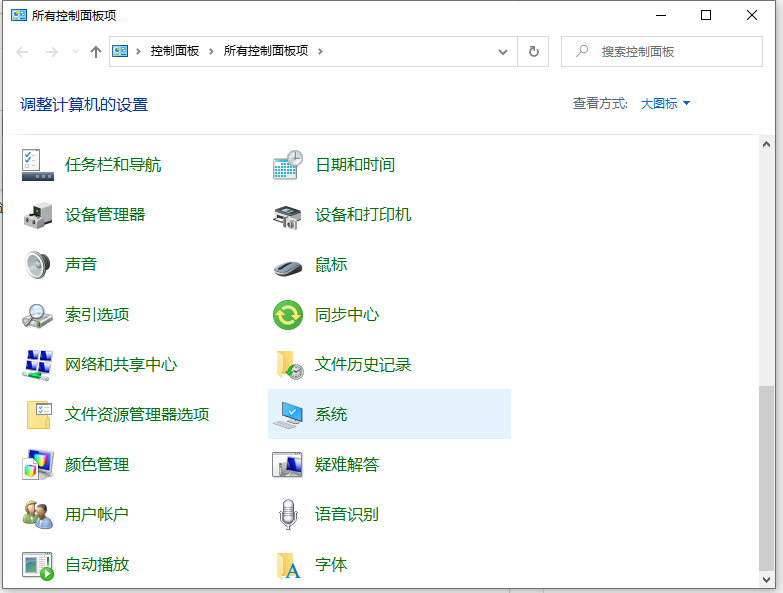The image size is (783, 593).
Task: Open the 语音识别 microphone icon
Action: coord(288,514)
